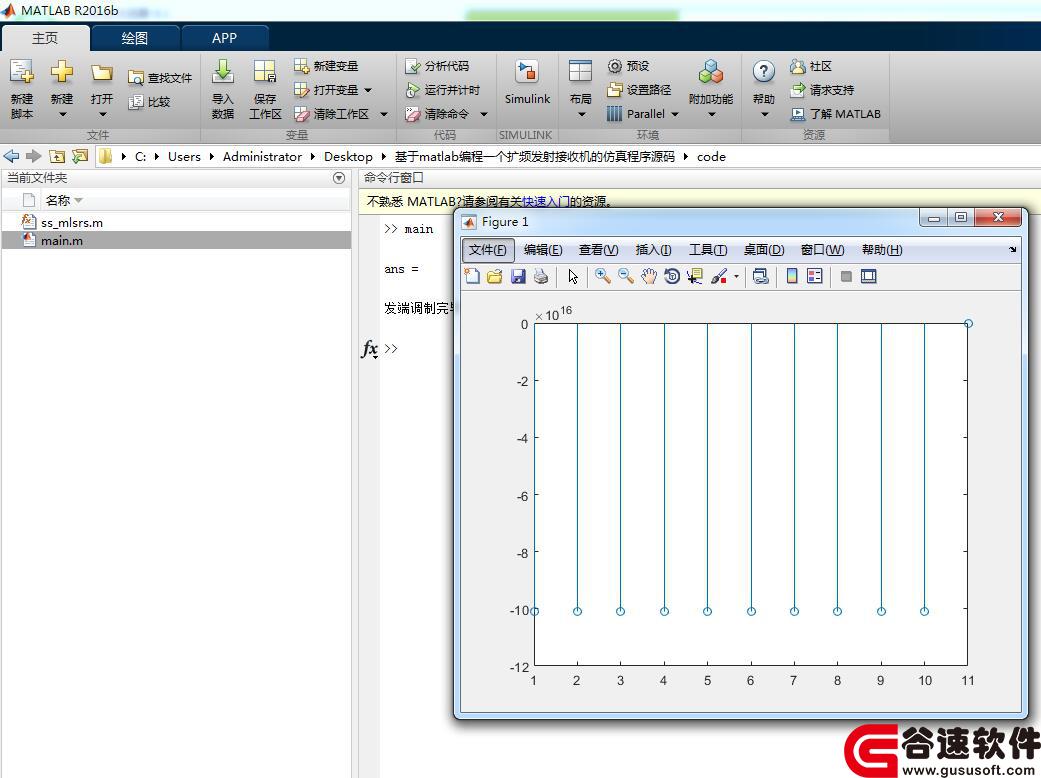Expand the Open (打开) dropdown arrow
1041x778 pixels.
(x=102, y=115)
